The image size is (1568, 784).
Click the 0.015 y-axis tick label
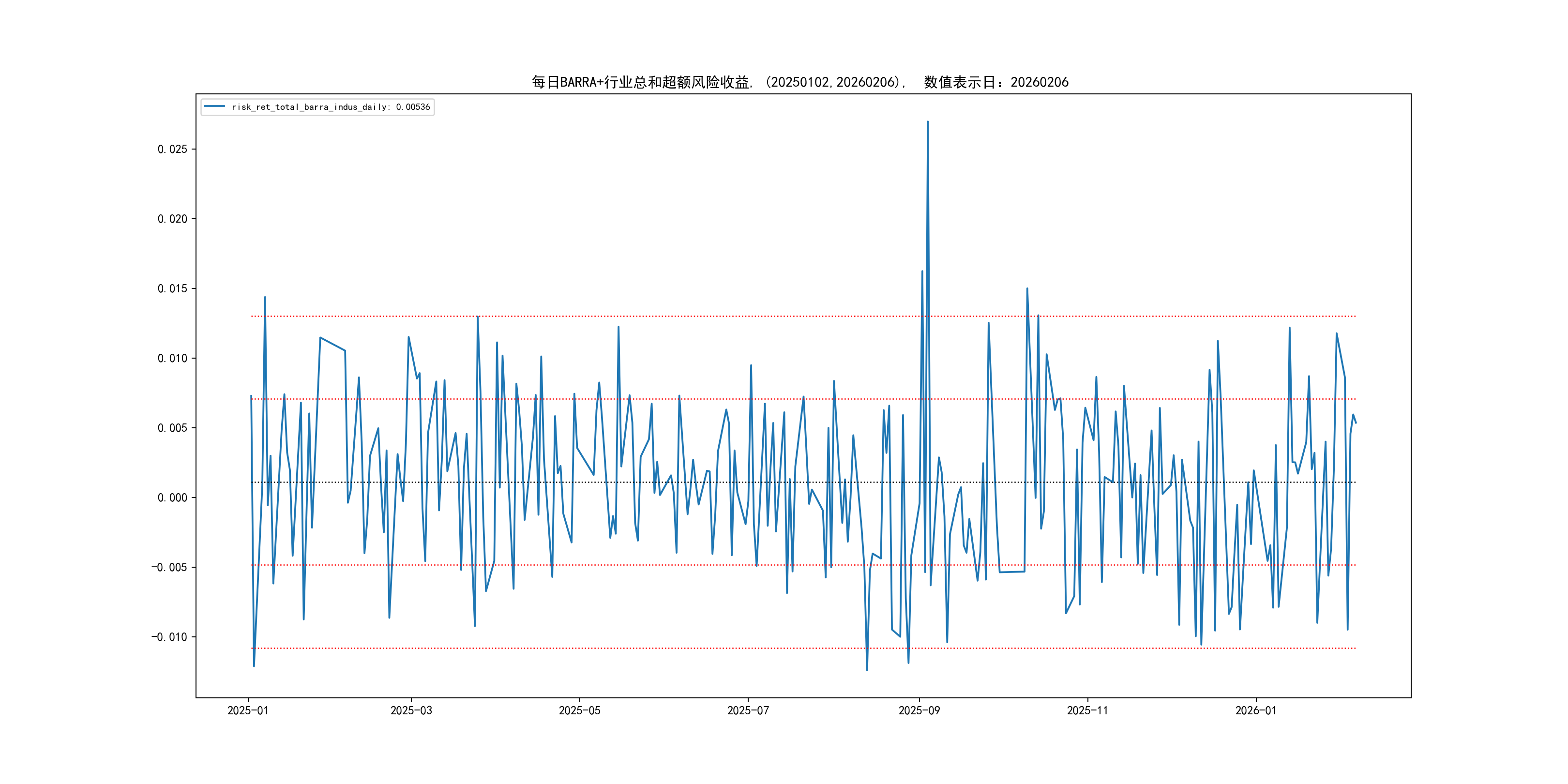pyautogui.click(x=172, y=288)
